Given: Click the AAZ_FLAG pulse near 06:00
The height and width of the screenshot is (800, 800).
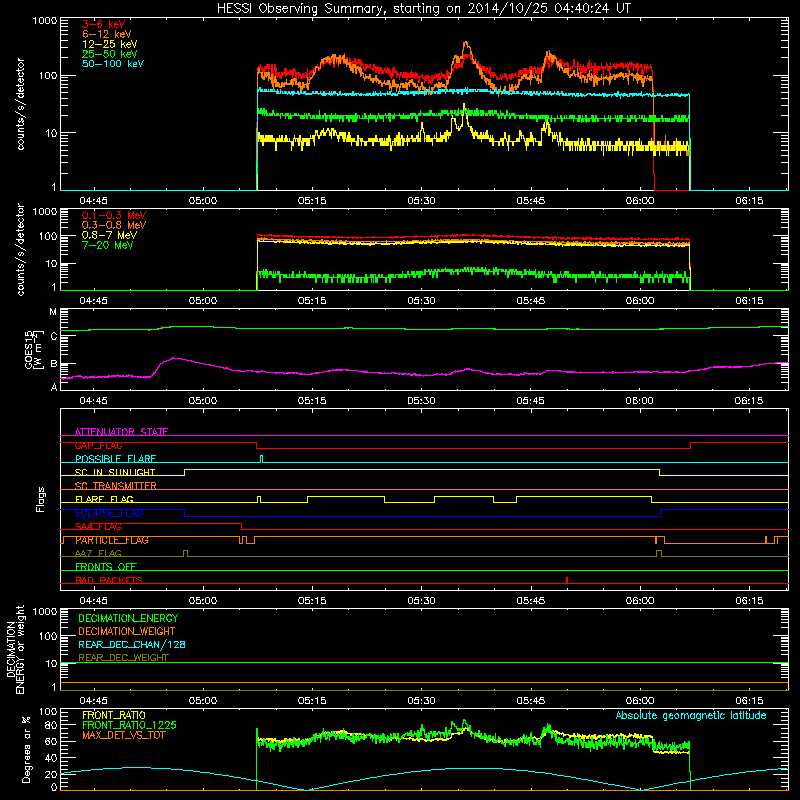Looking at the screenshot, I should [x=659, y=553].
